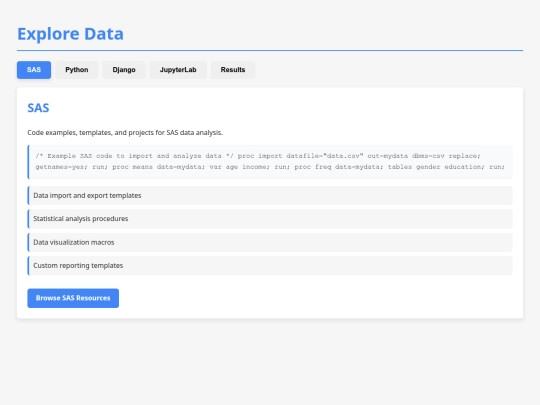Switch to the Python tab

click(77, 70)
